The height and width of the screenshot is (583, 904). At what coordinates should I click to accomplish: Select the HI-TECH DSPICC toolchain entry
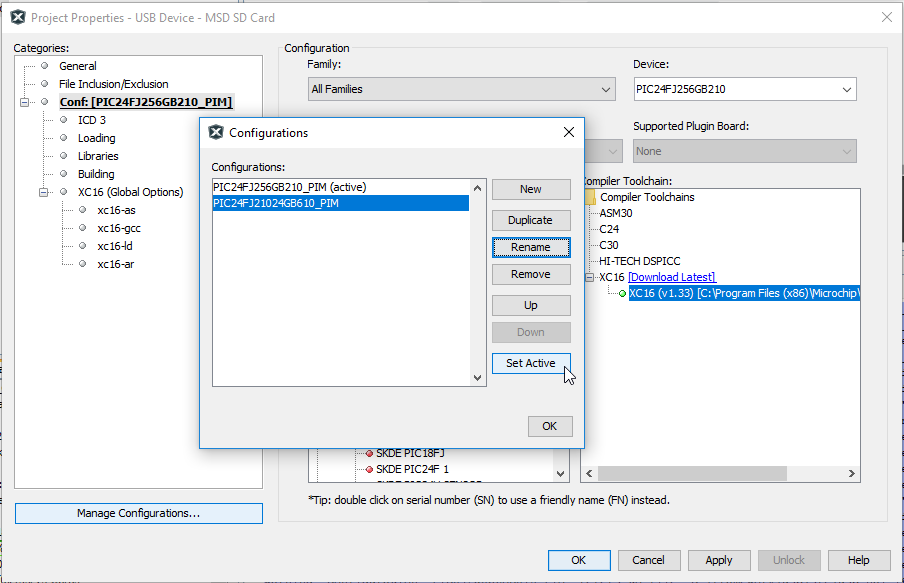[x=639, y=261]
